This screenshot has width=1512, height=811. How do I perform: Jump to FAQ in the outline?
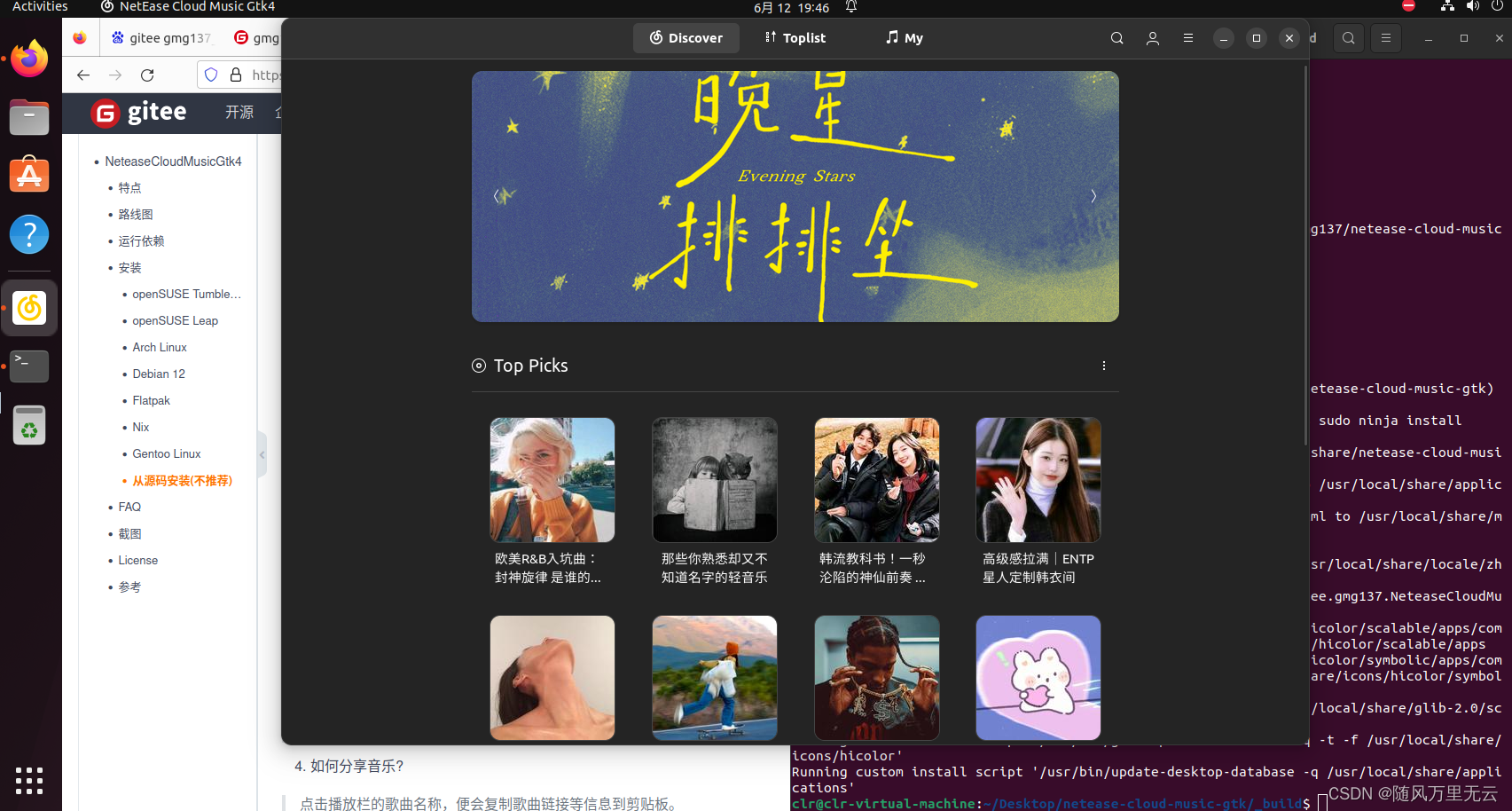pos(129,508)
